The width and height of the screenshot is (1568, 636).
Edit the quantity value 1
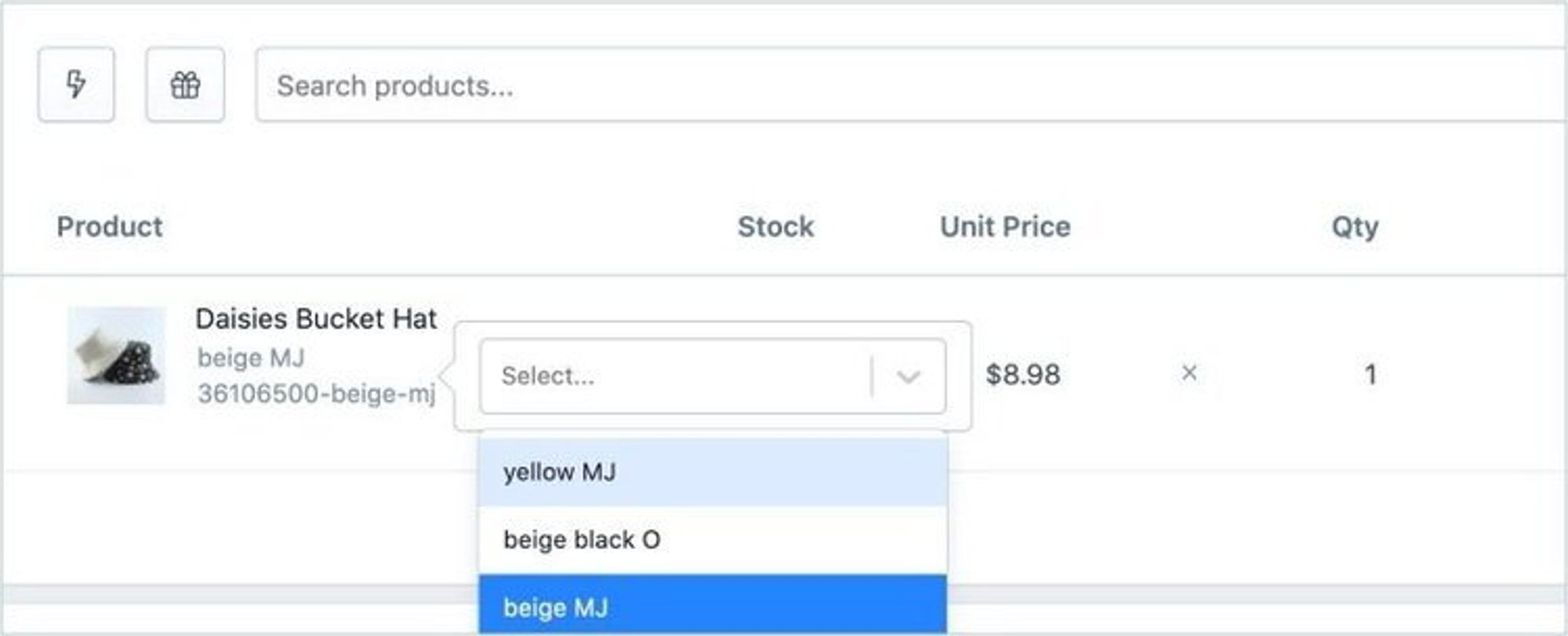1370,374
